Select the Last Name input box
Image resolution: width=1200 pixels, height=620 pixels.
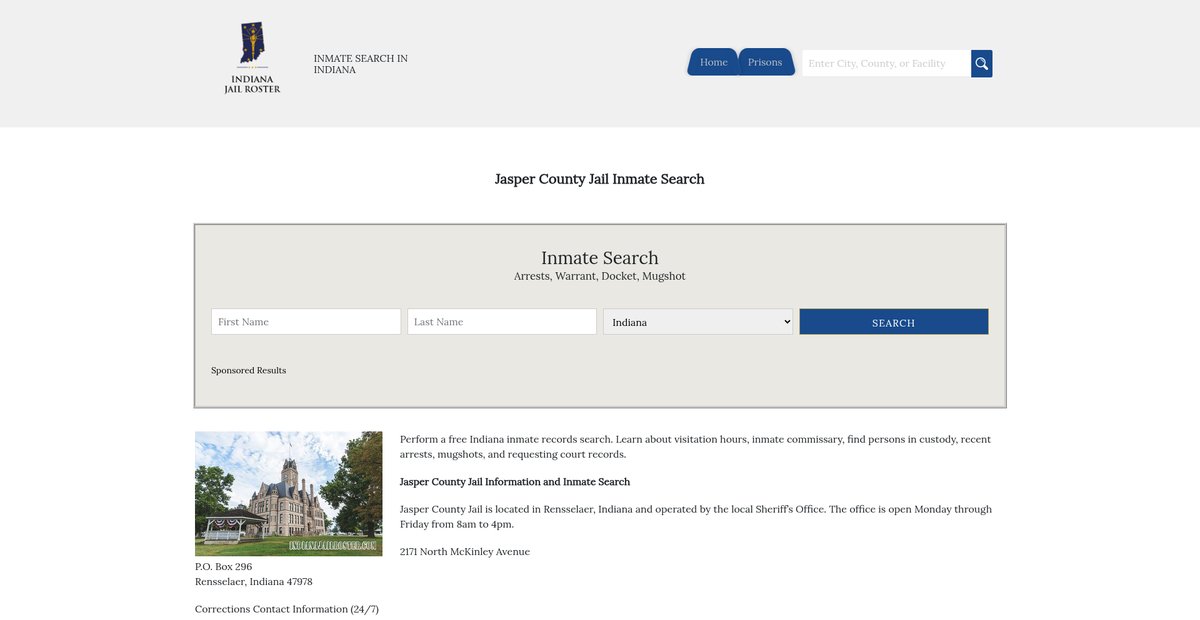(502, 322)
